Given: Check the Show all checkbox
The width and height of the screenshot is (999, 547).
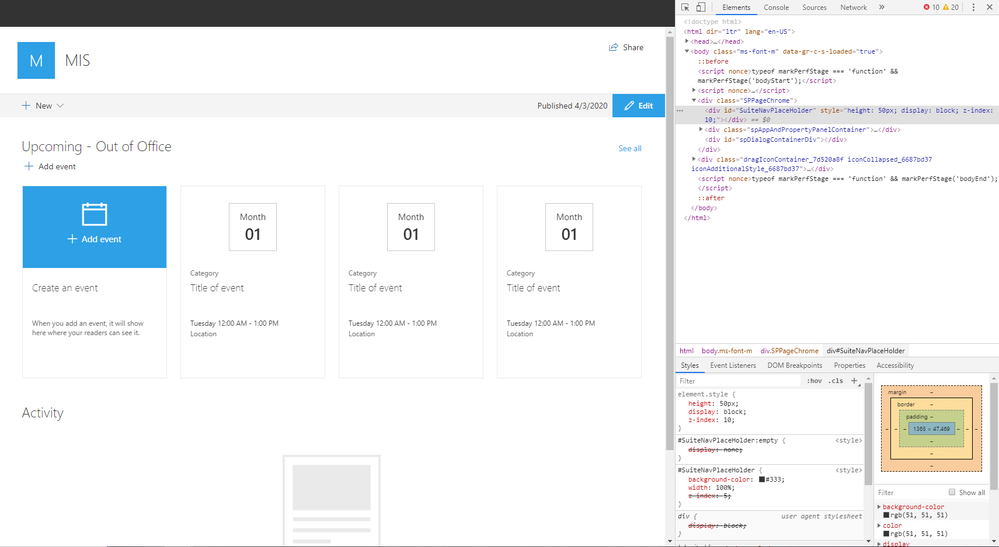Looking at the screenshot, I should [x=952, y=492].
